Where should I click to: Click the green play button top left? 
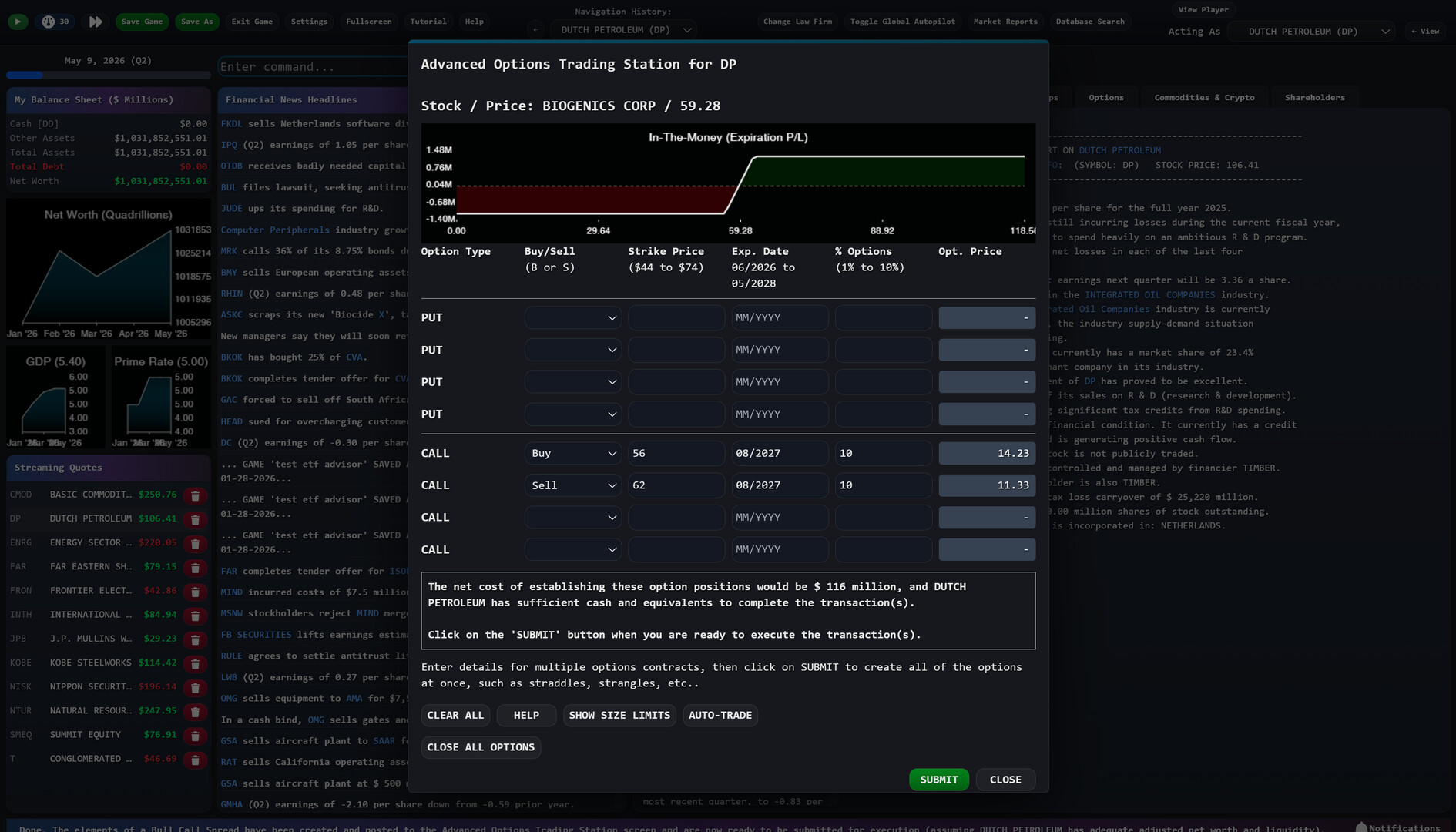pos(16,21)
